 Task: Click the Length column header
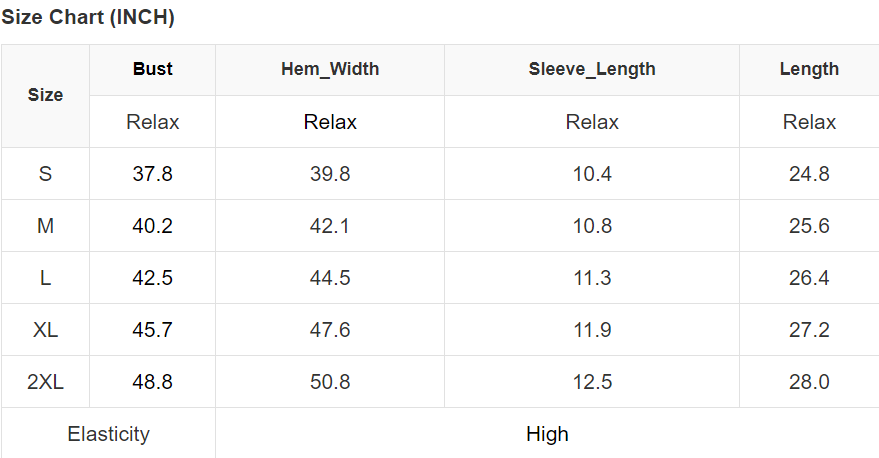click(809, 69)
